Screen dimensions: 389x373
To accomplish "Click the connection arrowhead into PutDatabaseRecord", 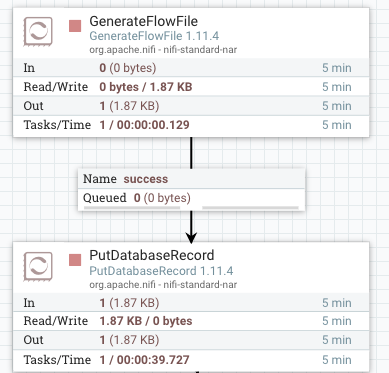I will pyautogui.click(x=191, y=237).
